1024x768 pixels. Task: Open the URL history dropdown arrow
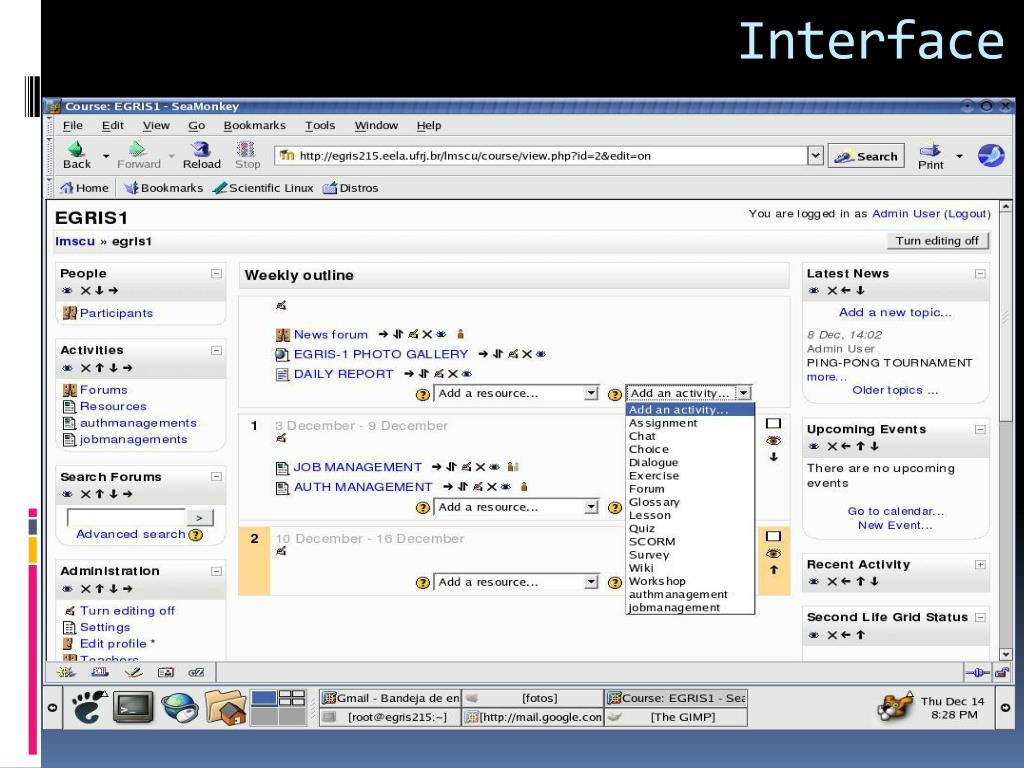pyautogui.click(x=815, y=155)
